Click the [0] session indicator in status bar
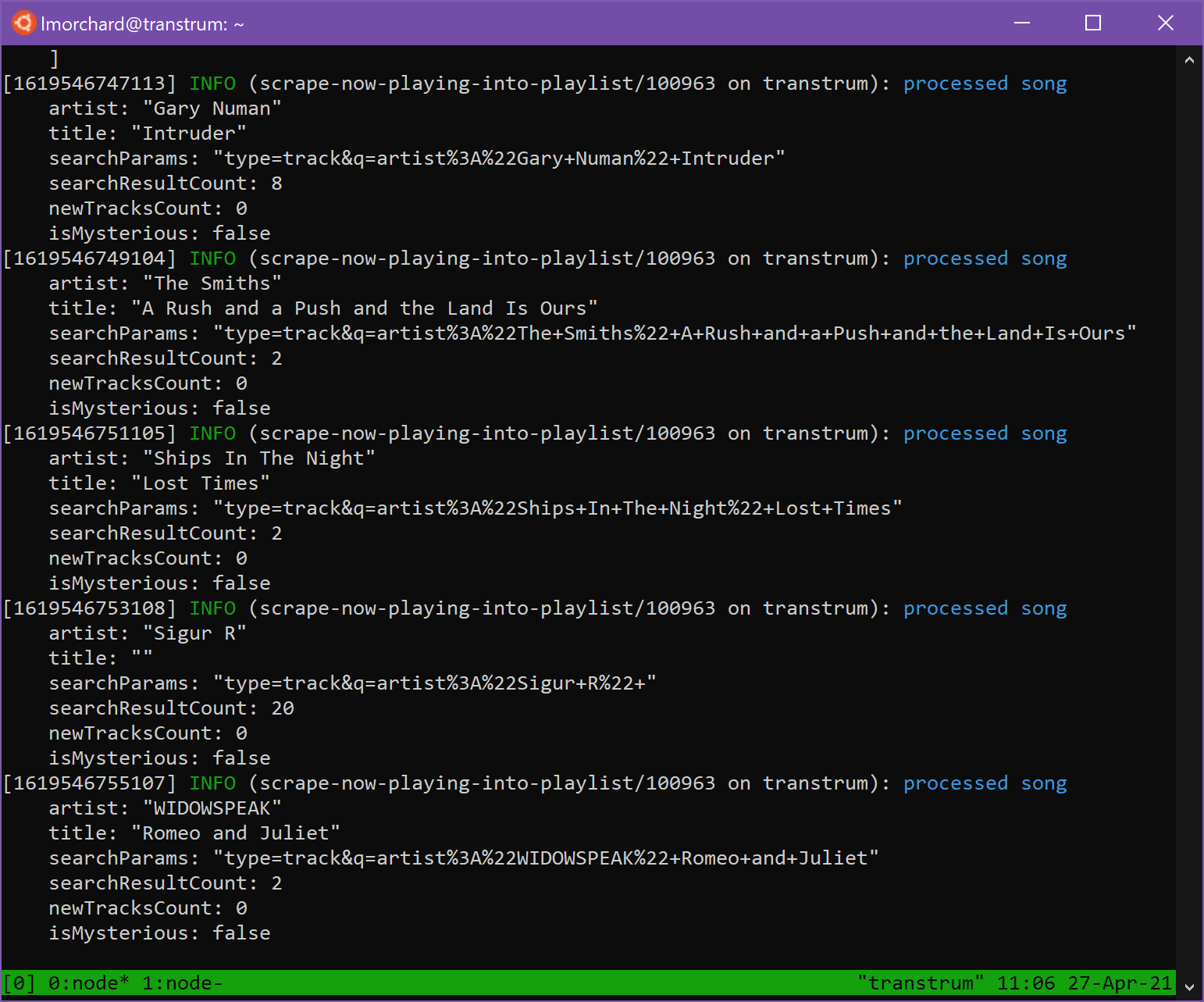 [20, 983]
